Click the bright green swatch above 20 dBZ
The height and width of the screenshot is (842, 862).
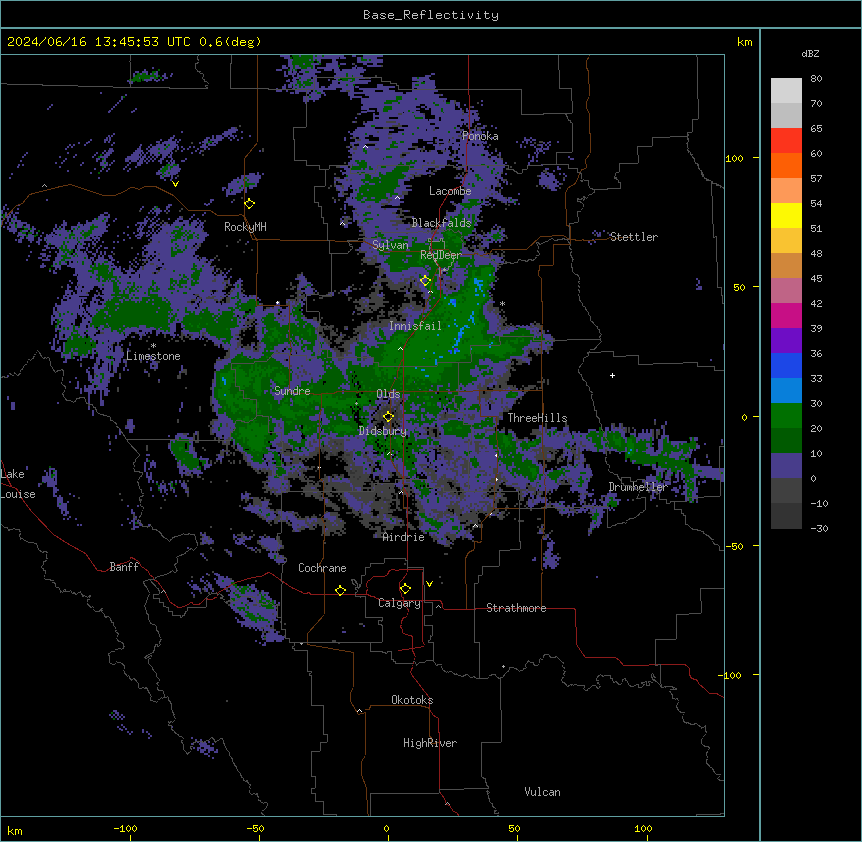[x=786, y=416]
